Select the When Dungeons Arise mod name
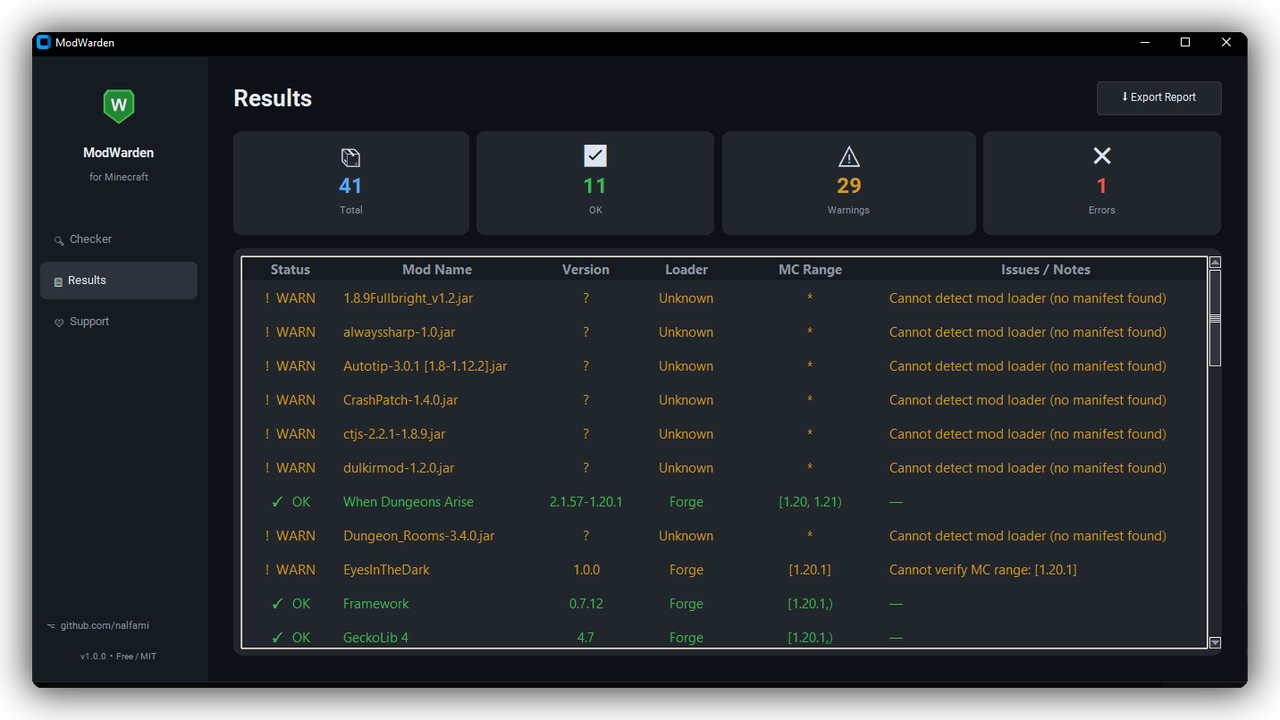 pyautogui.click(x=408, y=502)
